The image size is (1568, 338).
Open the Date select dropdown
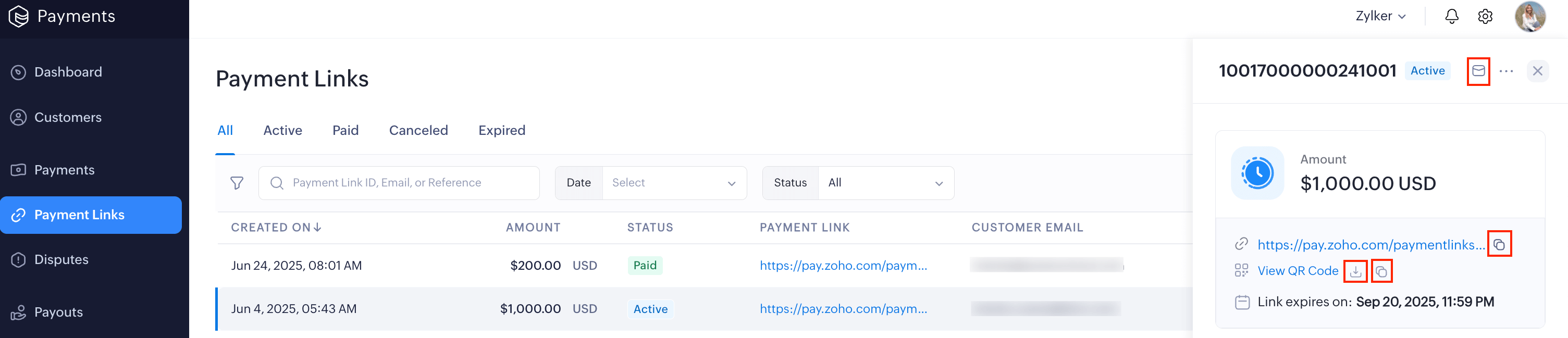[x=674, y=183]
